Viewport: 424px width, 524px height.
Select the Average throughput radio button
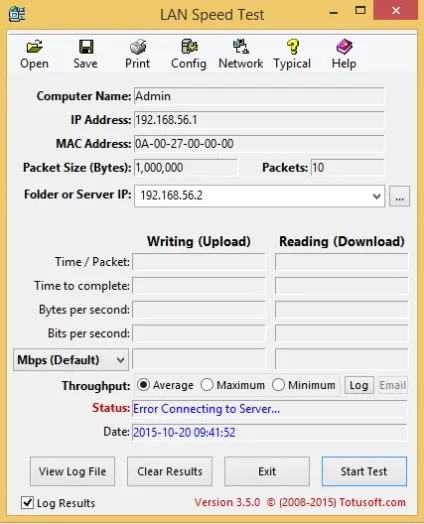pos(143,385)
